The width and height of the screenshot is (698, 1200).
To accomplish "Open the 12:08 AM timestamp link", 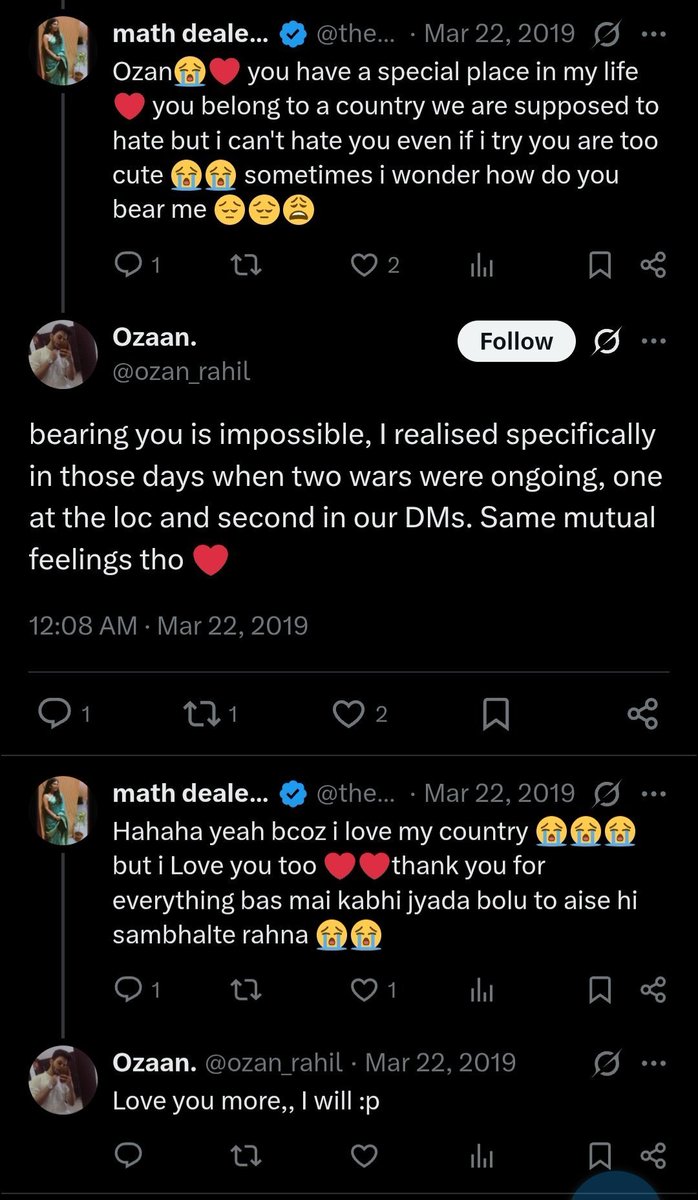I will (x=83, y=626).
